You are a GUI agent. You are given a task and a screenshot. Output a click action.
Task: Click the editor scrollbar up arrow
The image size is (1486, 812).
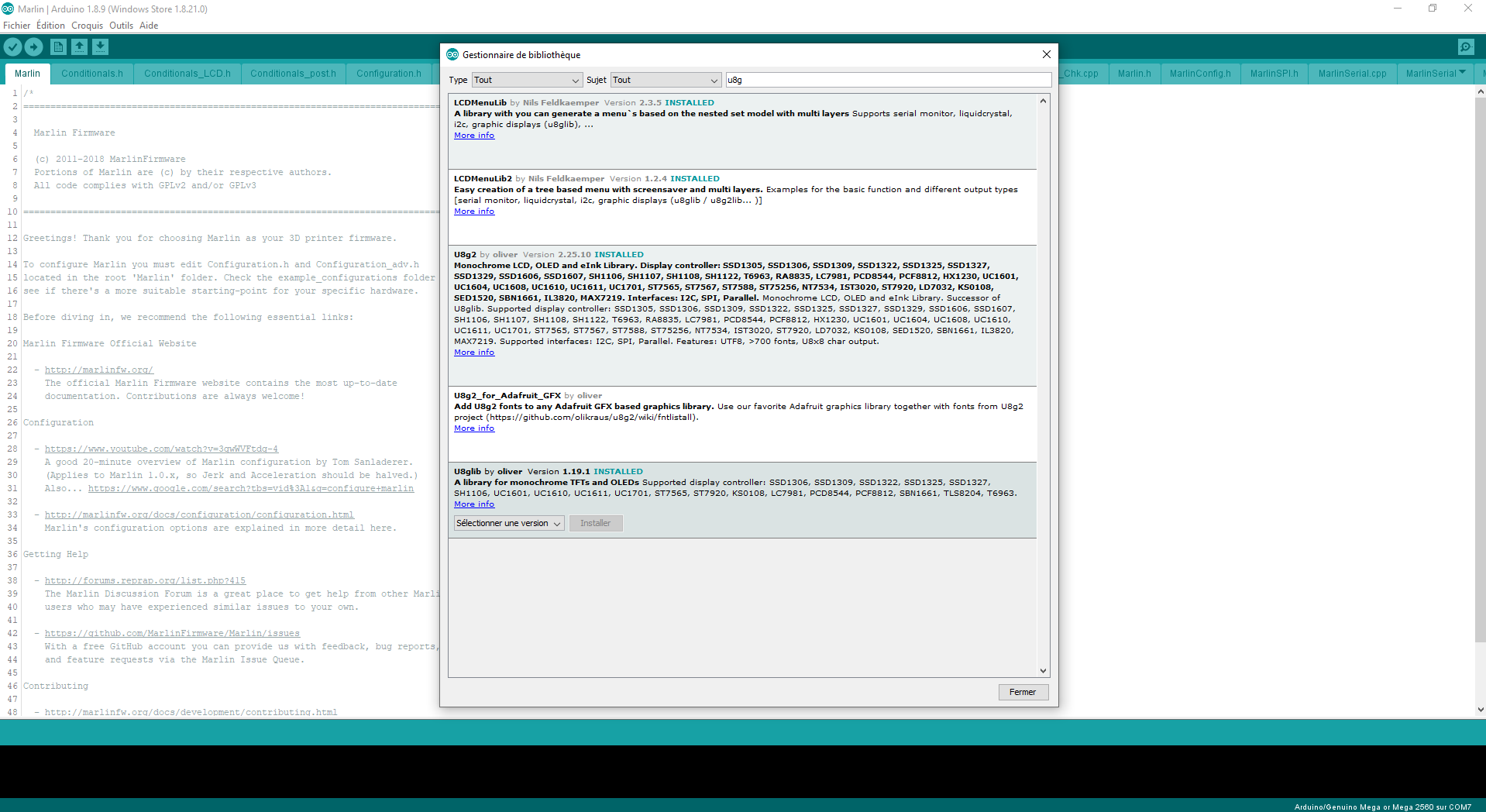1480,91
